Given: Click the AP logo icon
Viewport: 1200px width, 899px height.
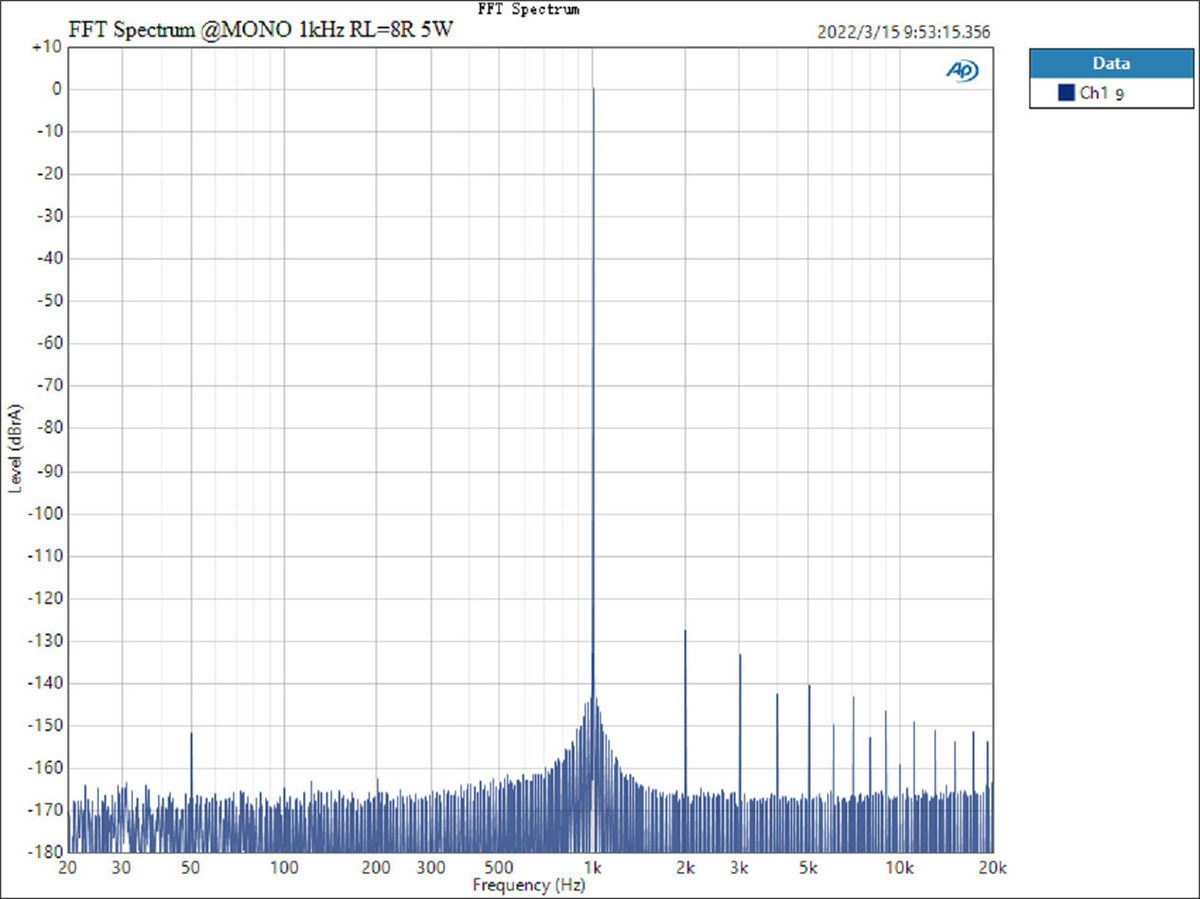Looking at the screenshot, I should pos(962,71).
